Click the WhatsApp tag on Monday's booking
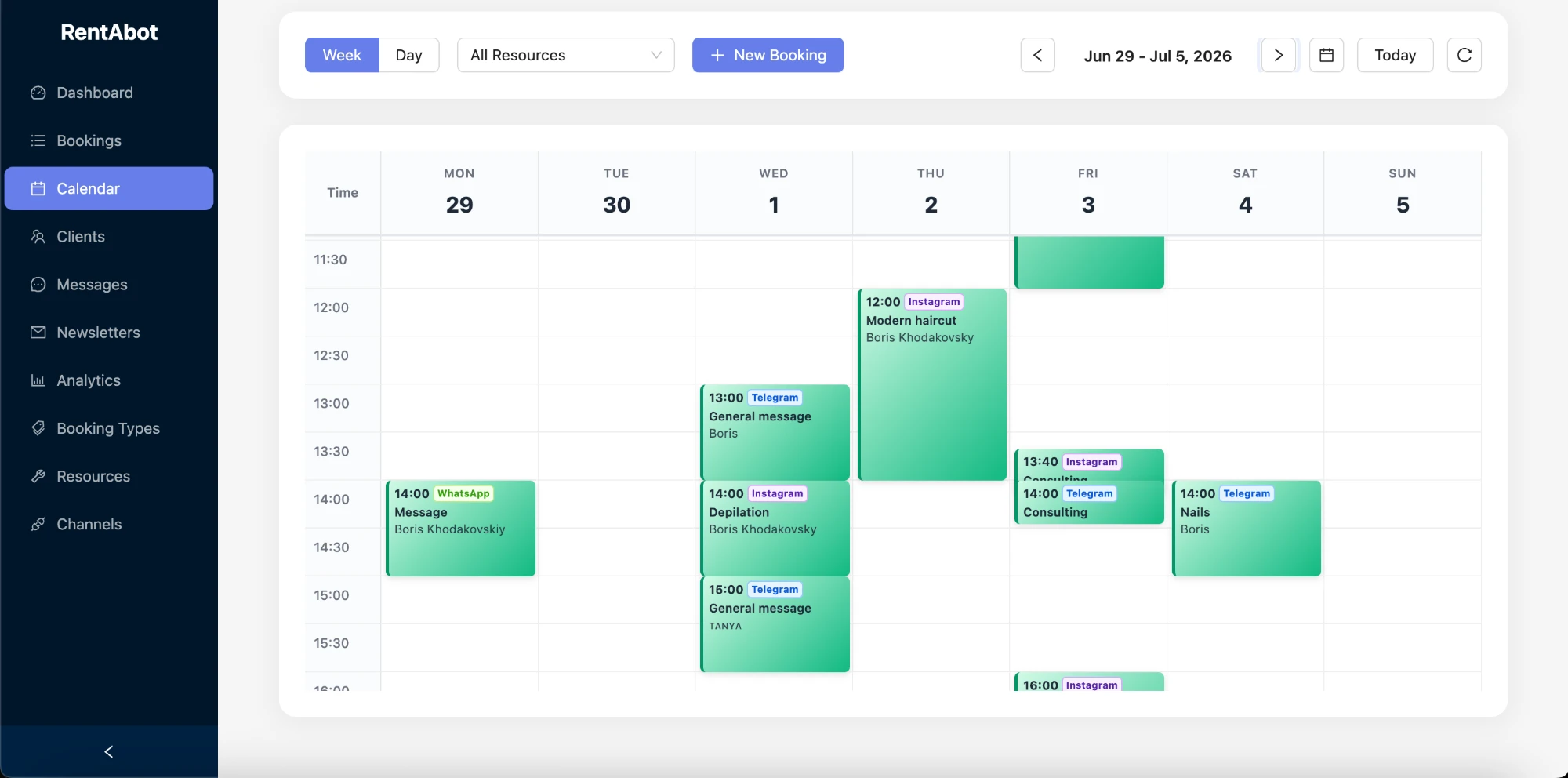This screenshot has width=1568, height=778. pyautogui.click(x=463, y=493)
